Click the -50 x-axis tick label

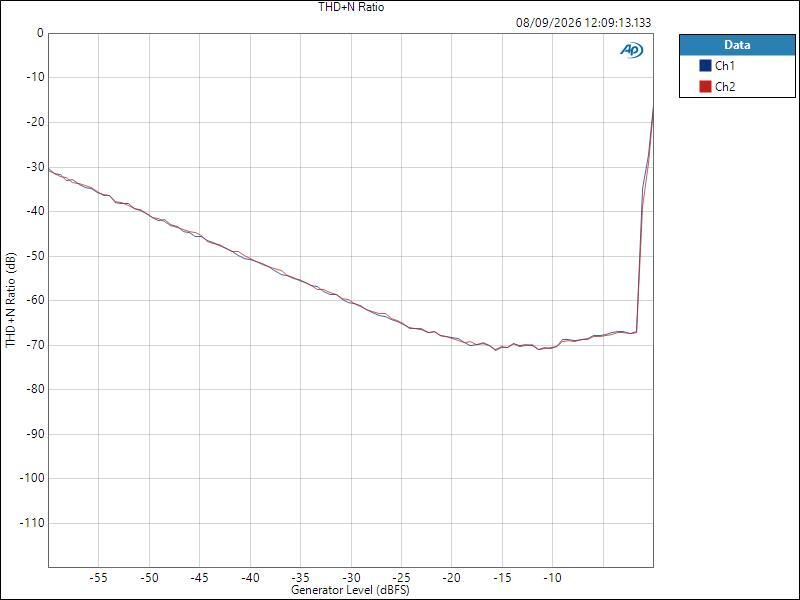pyautogui.click(x=149, y=578)
